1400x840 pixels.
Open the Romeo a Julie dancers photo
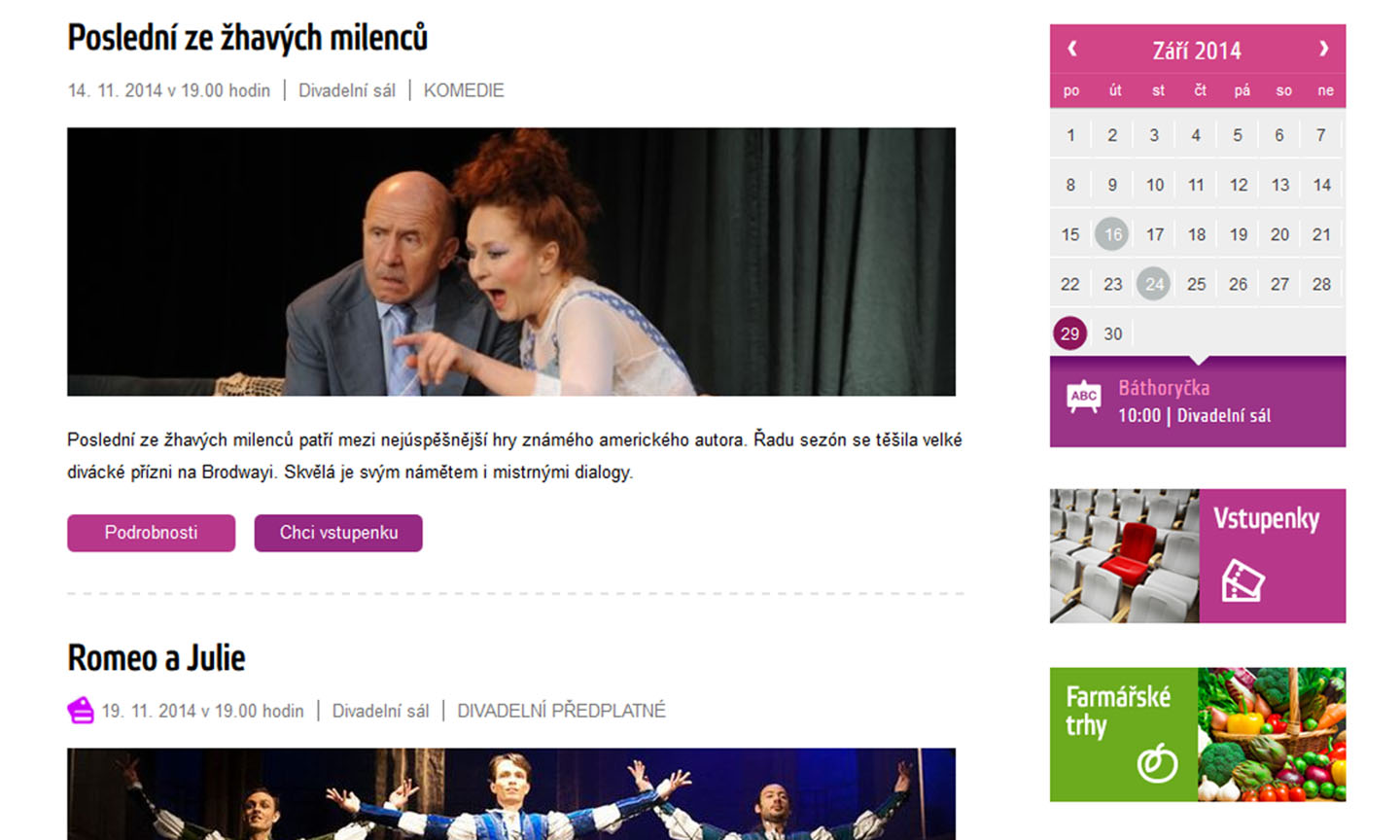click(x=511, y=793)
